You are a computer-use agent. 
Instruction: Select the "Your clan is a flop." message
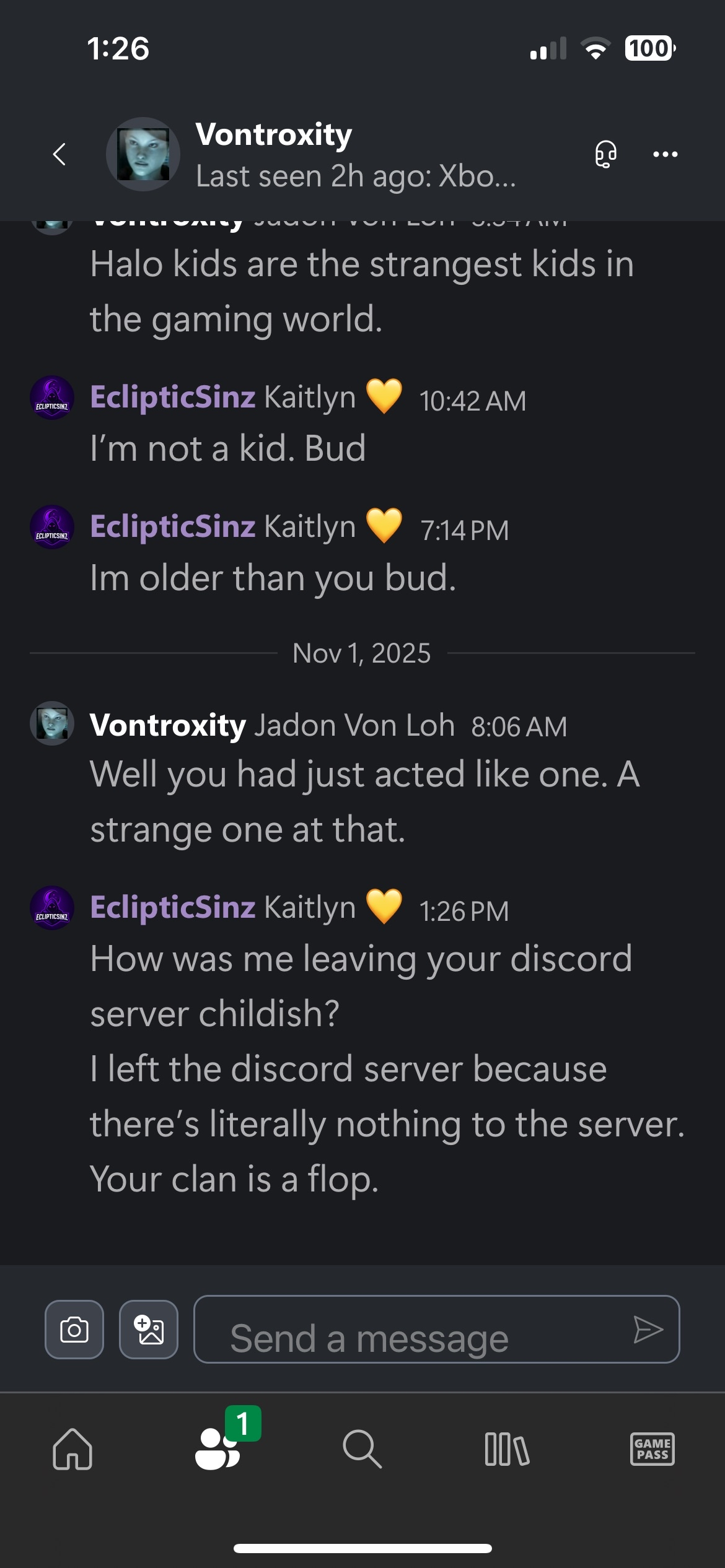pos(234,1179)
